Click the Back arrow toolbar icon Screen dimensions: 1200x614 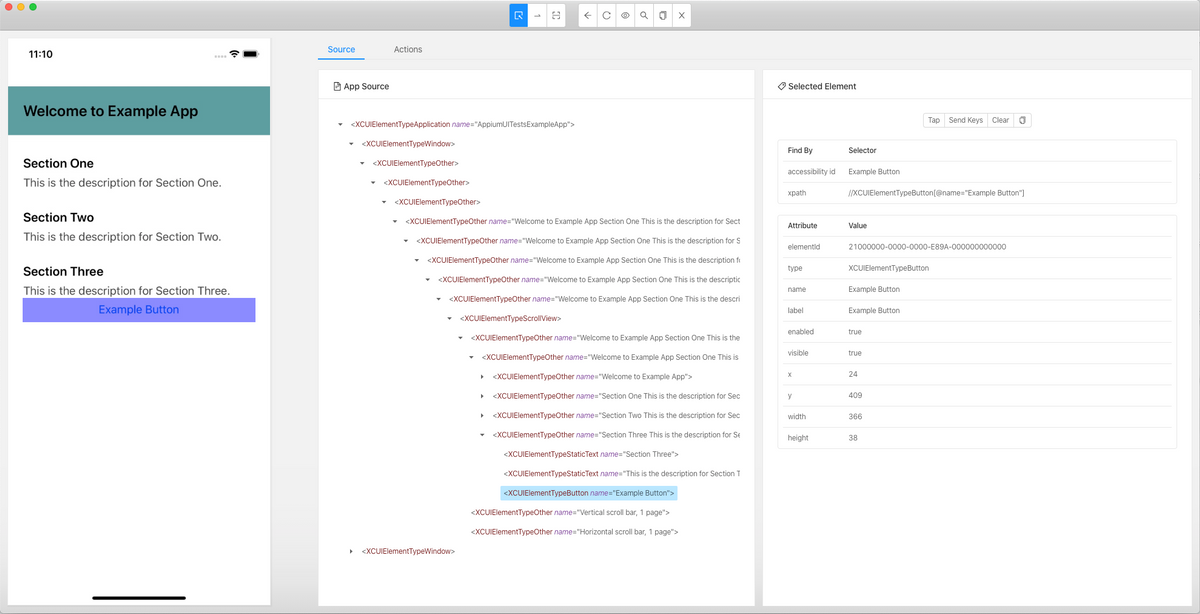587,16
